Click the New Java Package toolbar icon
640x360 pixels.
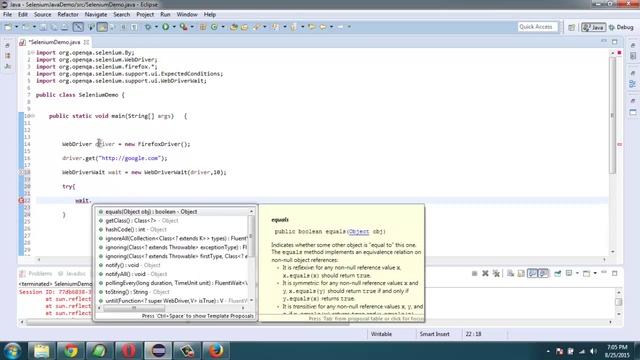(203, 27)
